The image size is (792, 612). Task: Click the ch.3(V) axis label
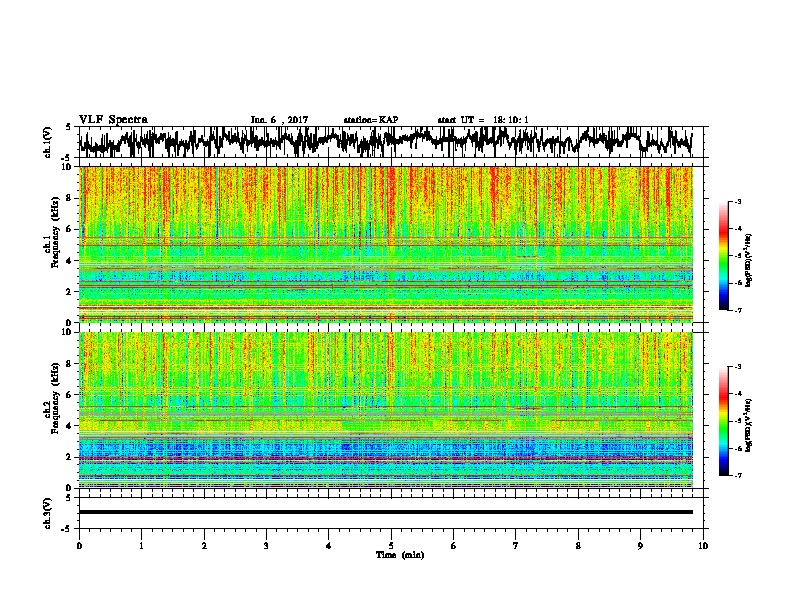[x=47, y=513]
